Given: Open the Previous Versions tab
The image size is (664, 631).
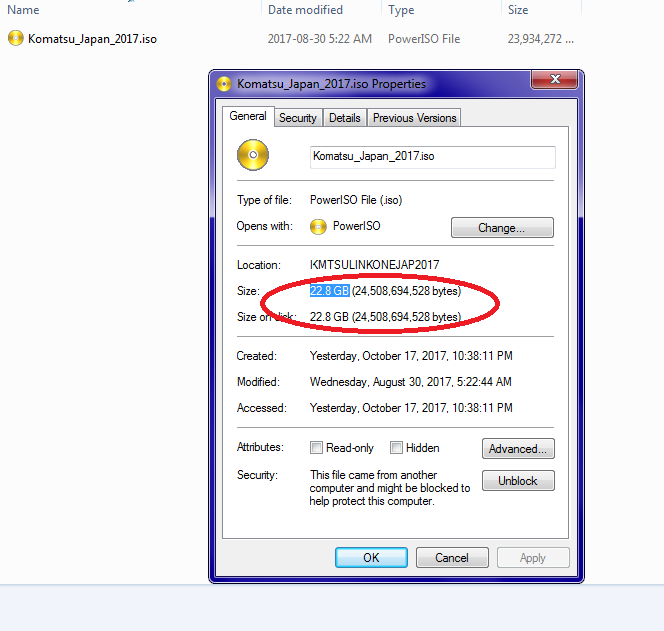Looking at the screenshot, I should click(415, 118).
